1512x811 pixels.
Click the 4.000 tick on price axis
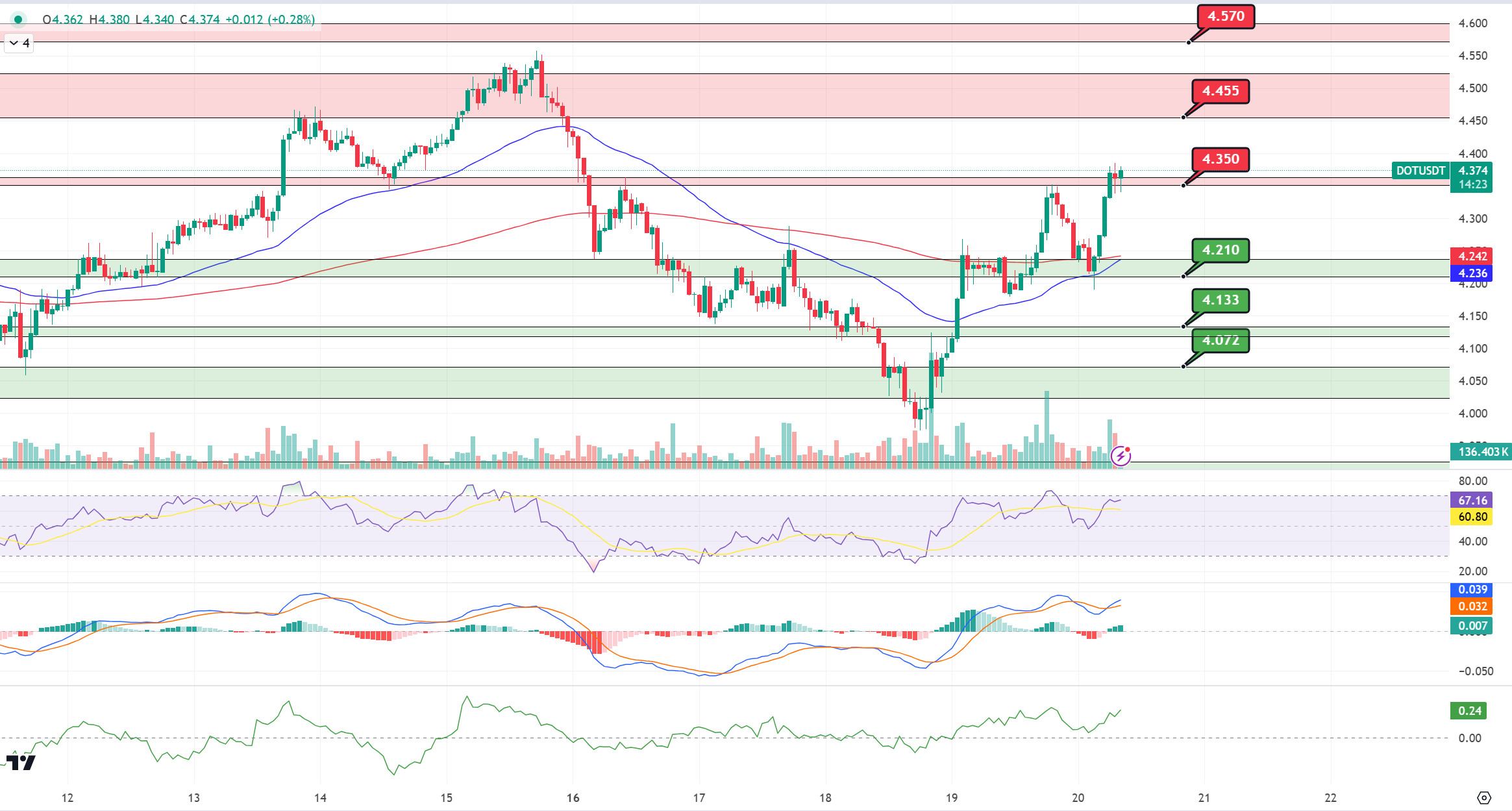click(x=1472, y=414)
